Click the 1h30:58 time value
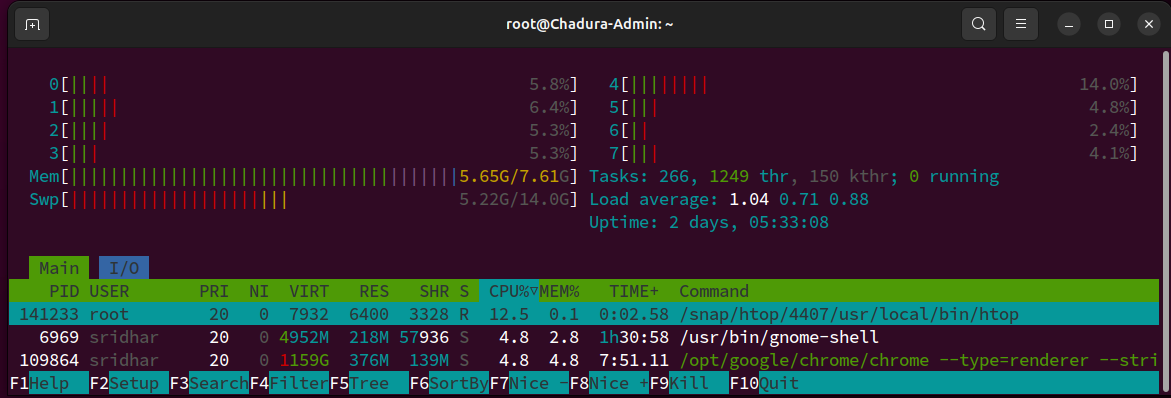This screenshot has height=398, width=1171. click(x=634, y=338)
